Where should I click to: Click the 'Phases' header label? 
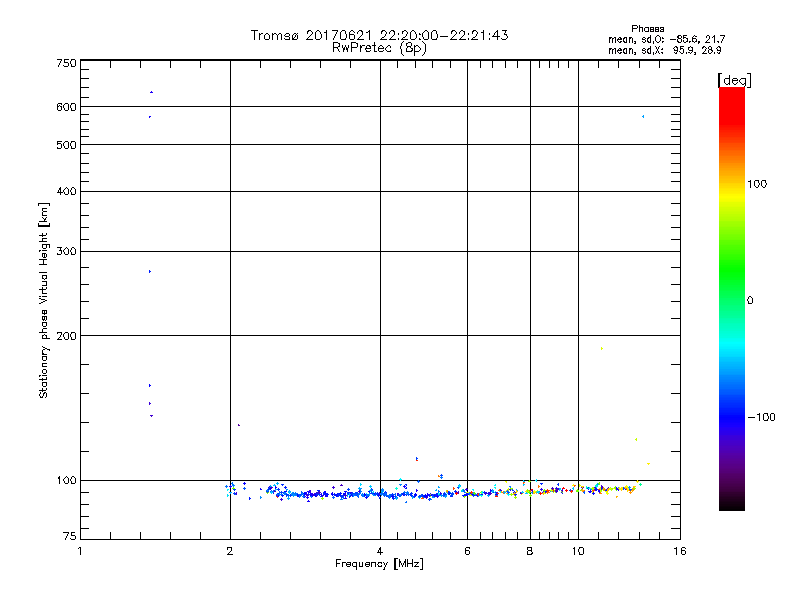click(x=647, y=29)
